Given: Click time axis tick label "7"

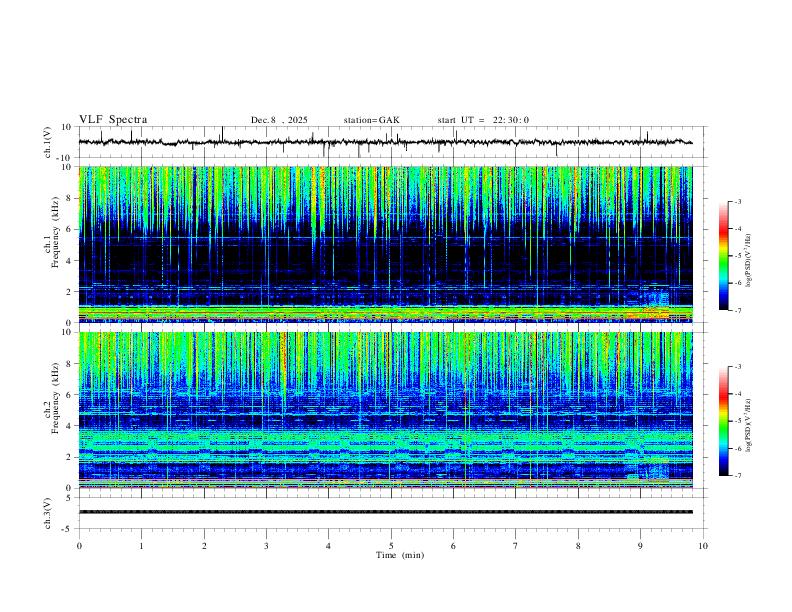Looking at the screenshot, I should tap(516, 546).
